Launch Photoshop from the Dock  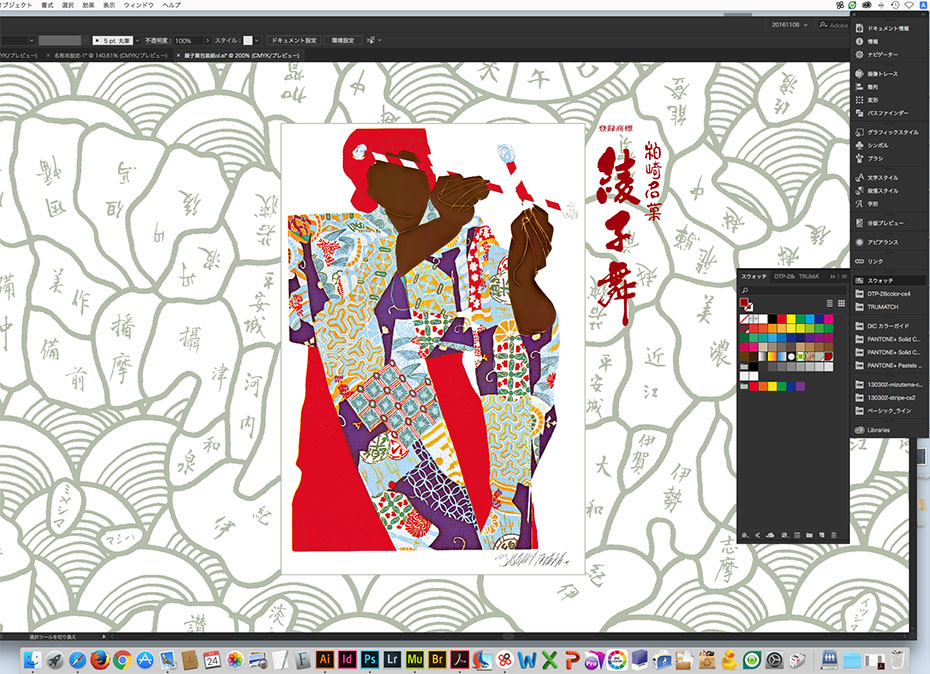click(x=369, y=659)
